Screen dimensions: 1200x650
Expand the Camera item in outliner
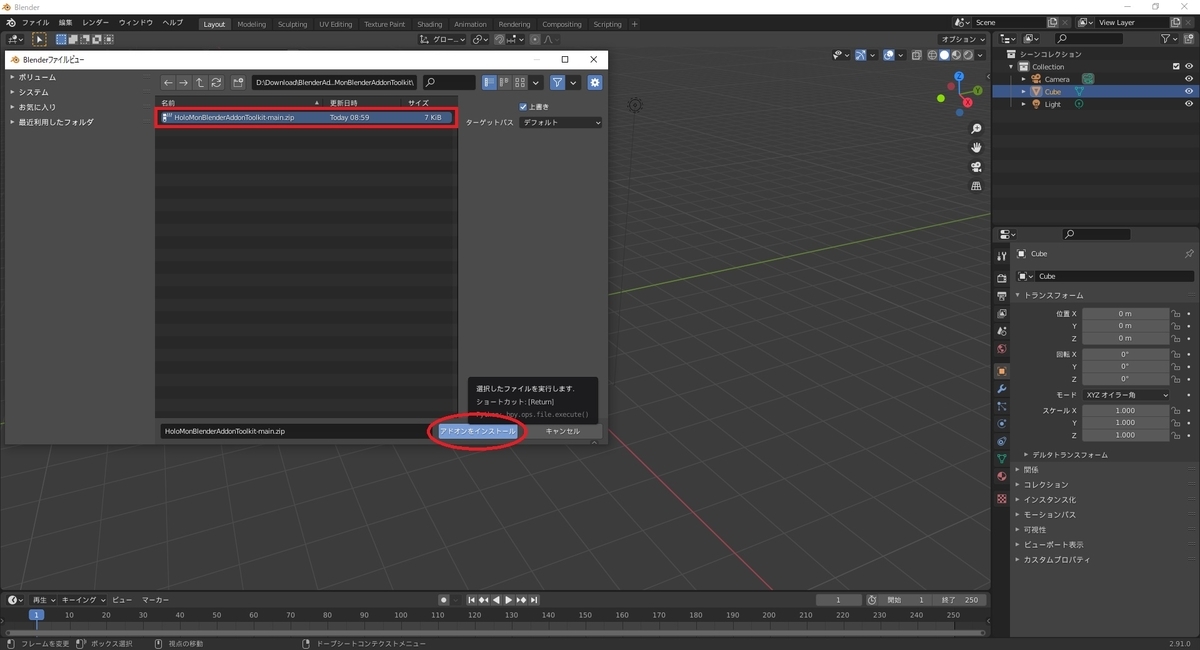click(1023, 79)
